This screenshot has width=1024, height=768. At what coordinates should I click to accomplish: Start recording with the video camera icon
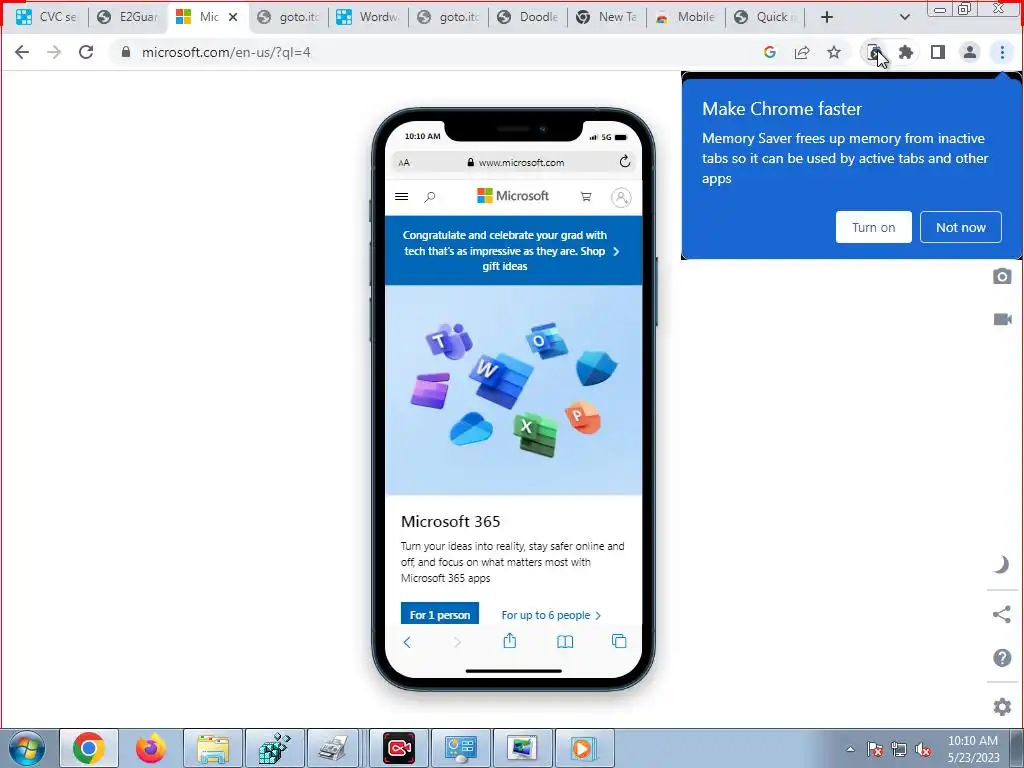point(1002,319)
